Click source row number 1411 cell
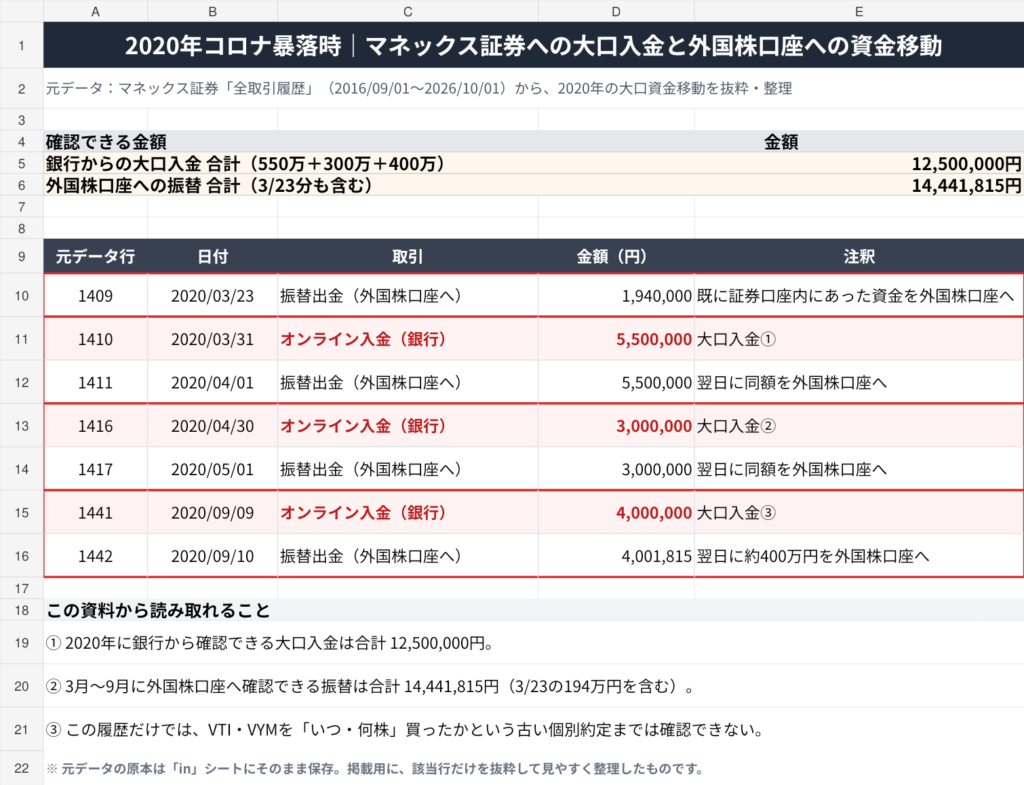This screenshot has width=1024, height=785. pyautogui.click(x=95, y=382)
